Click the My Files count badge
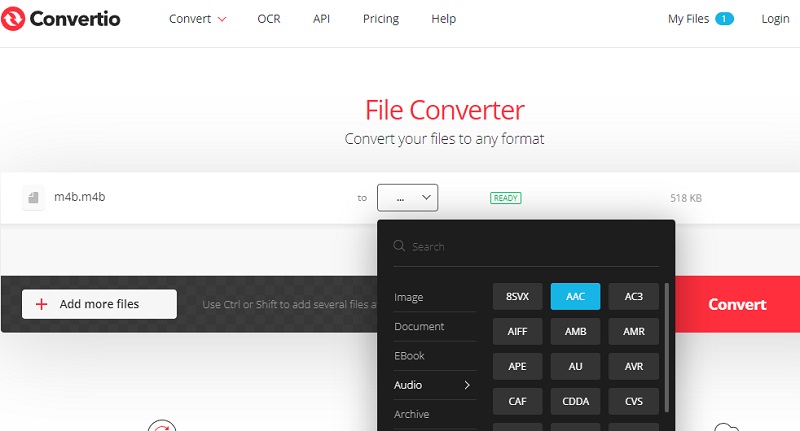 724,19
